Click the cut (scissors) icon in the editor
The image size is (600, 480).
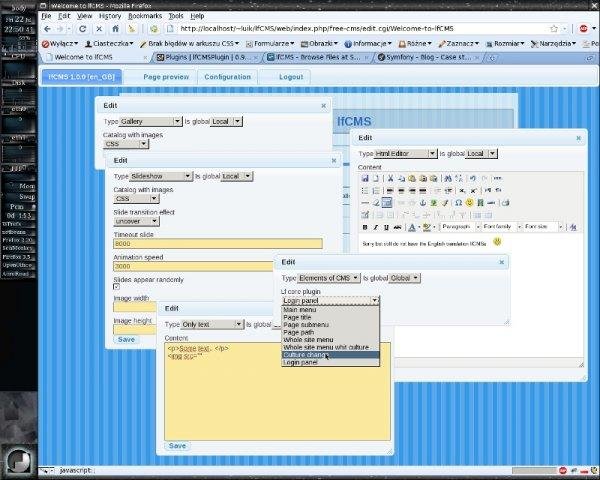(x=390, y=178)
